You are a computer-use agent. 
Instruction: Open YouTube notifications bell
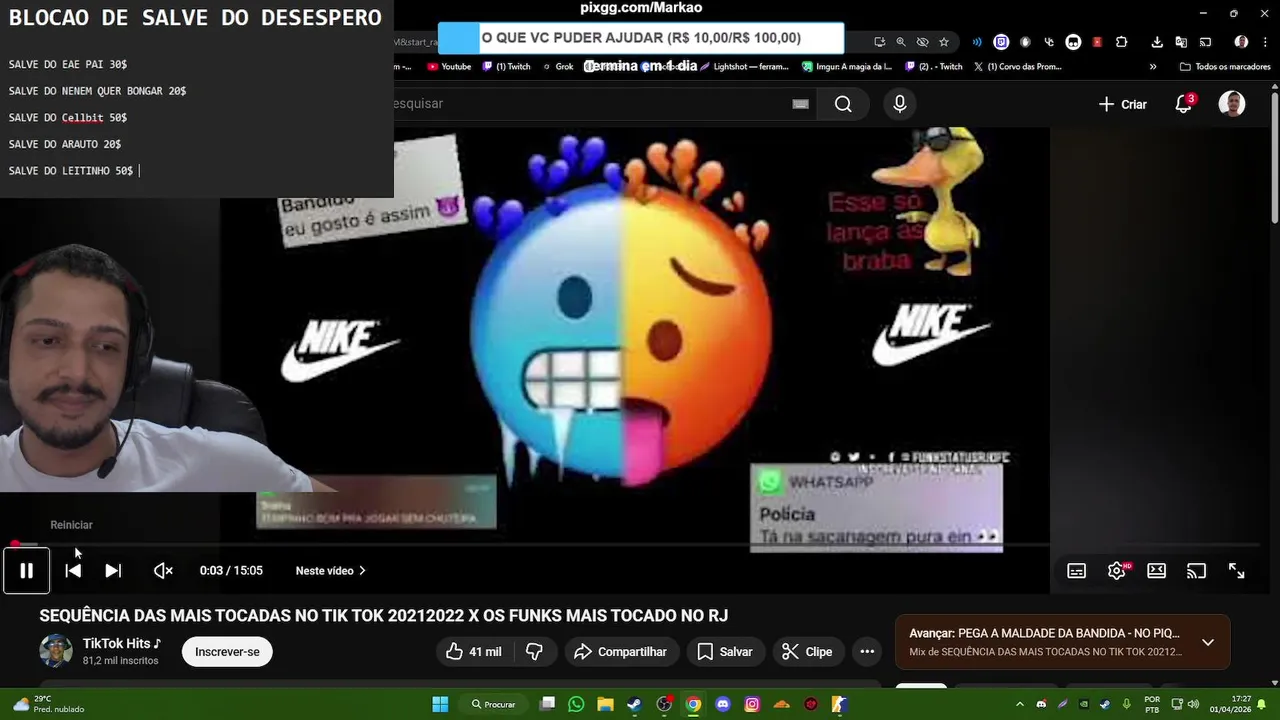[x=1184, y=104]
